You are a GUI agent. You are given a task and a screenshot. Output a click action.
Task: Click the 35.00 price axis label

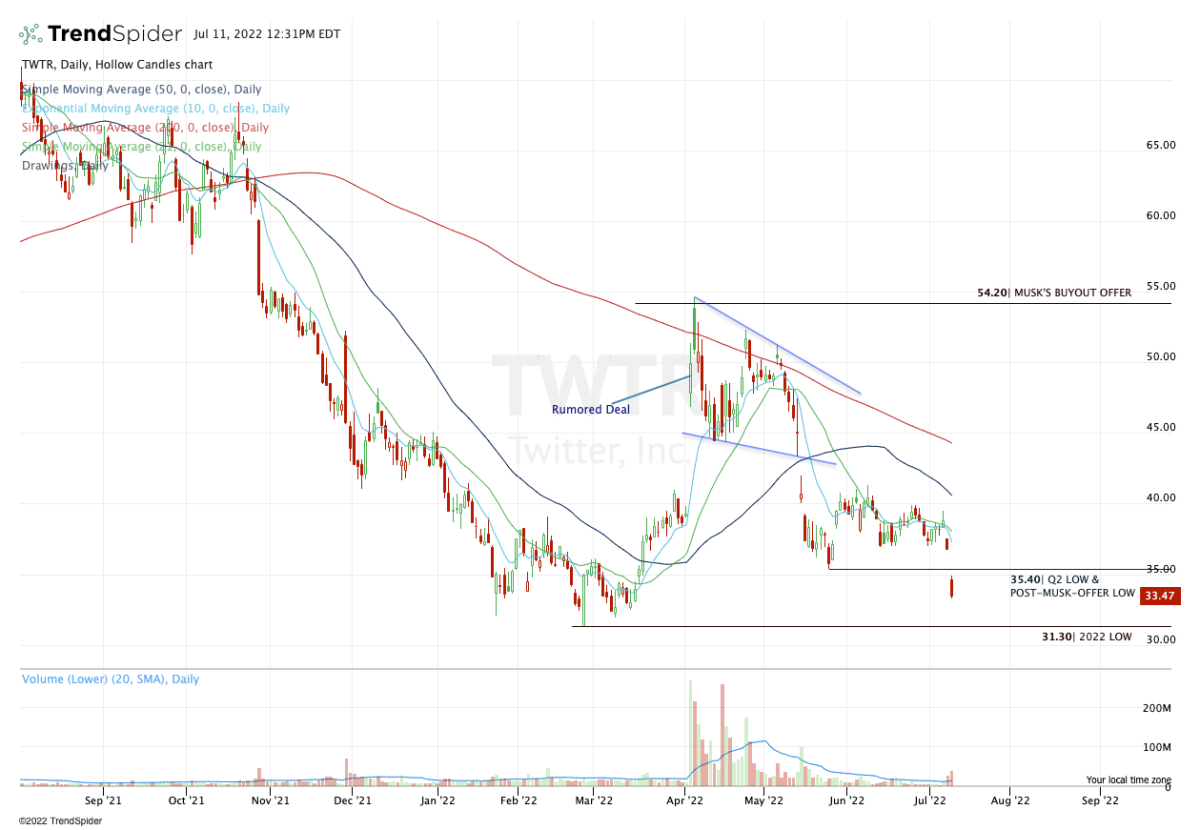tap(1161, 569)
